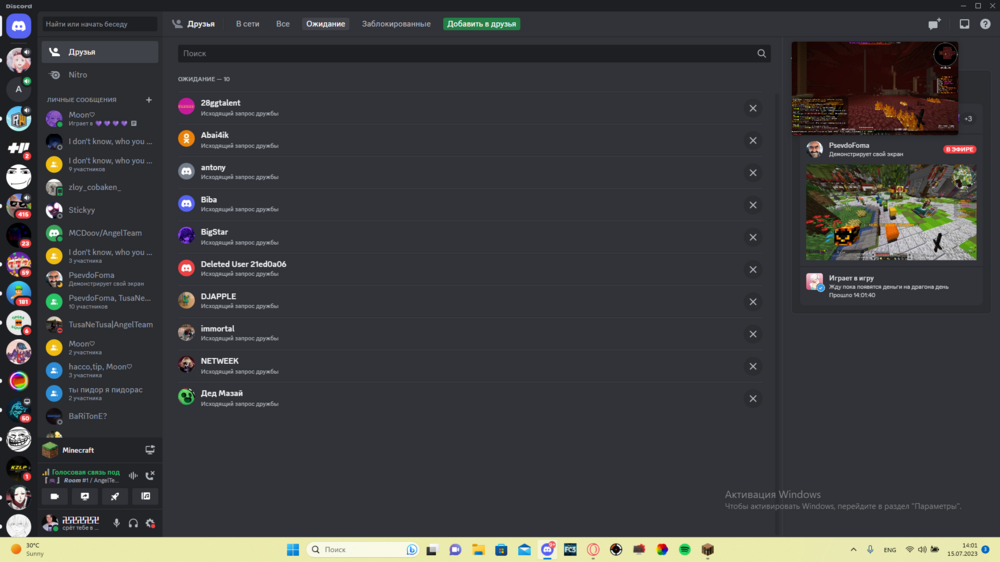Open MCDoov/AngelTeam conversation
The height and width of the screenshot is (562, 1000).
100,233
